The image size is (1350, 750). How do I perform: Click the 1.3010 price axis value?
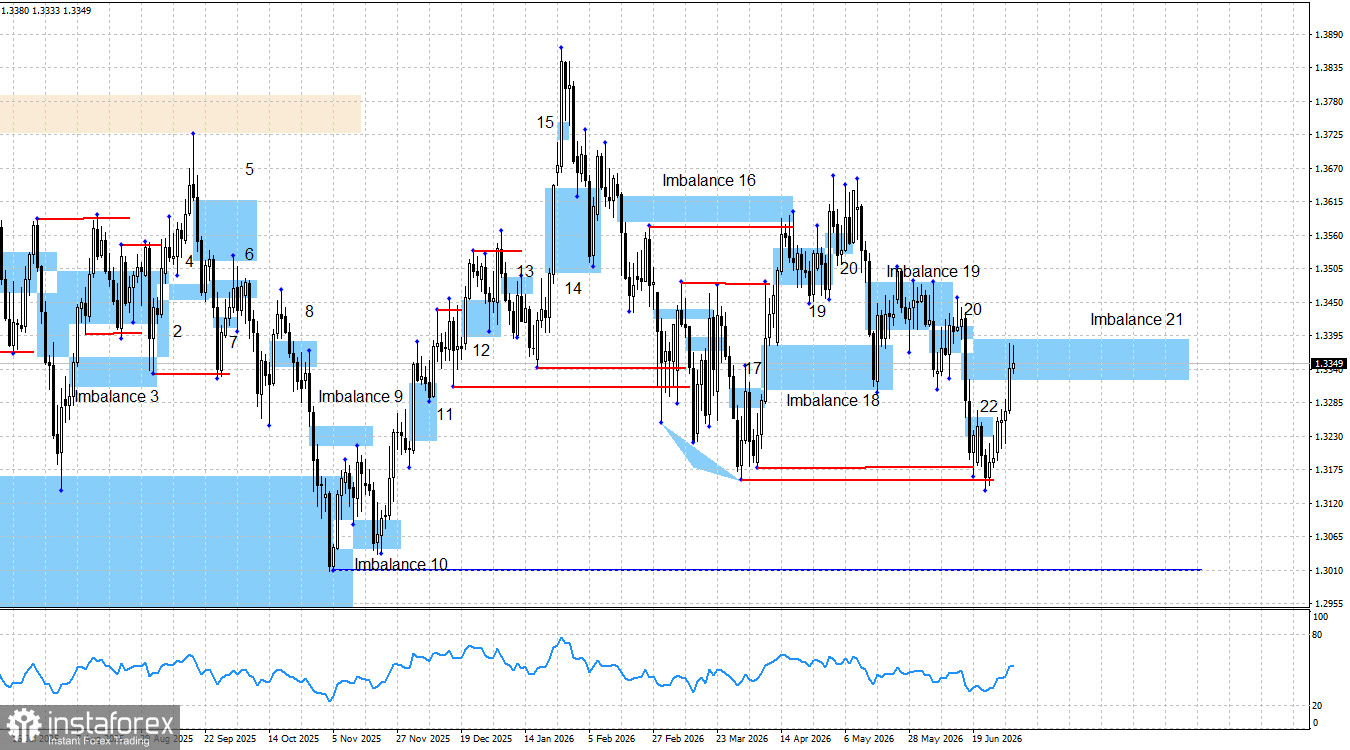point(1330,571)
